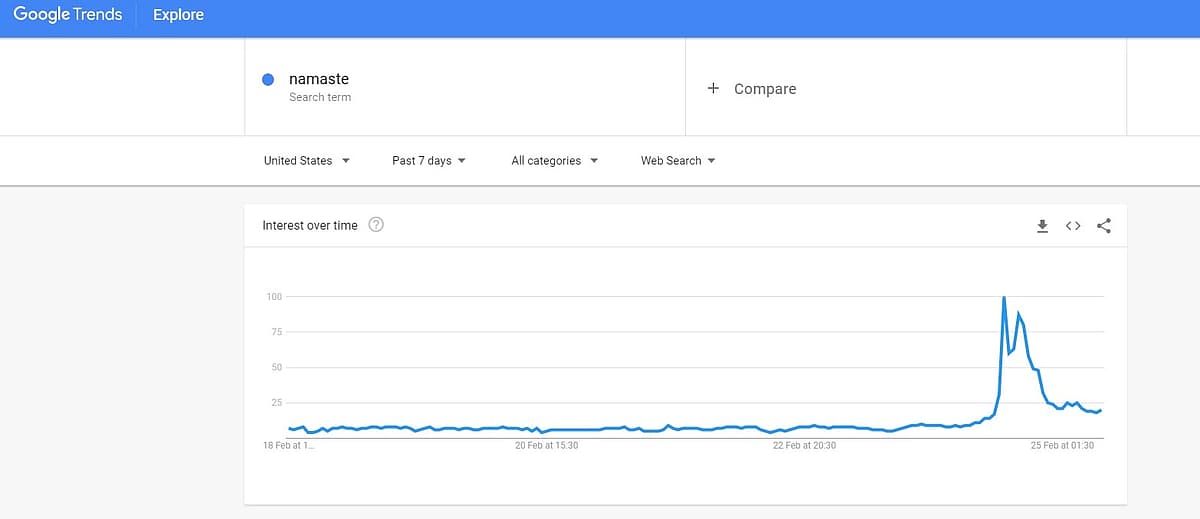
Task: Go to the Explore section
Action: [178, 15]
